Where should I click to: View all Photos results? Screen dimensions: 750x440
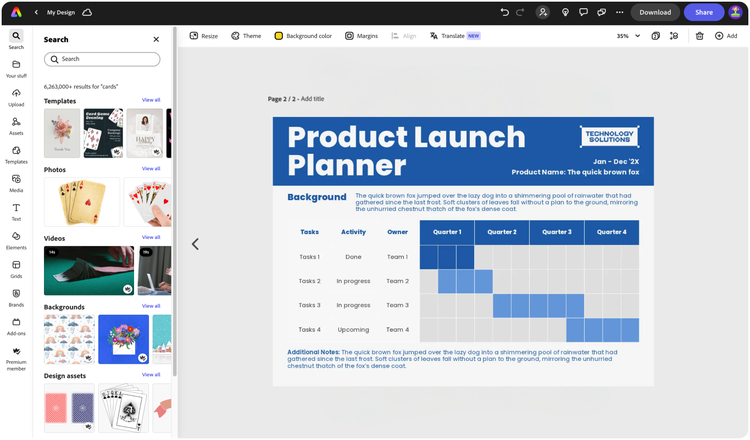(x=151, y=168)
